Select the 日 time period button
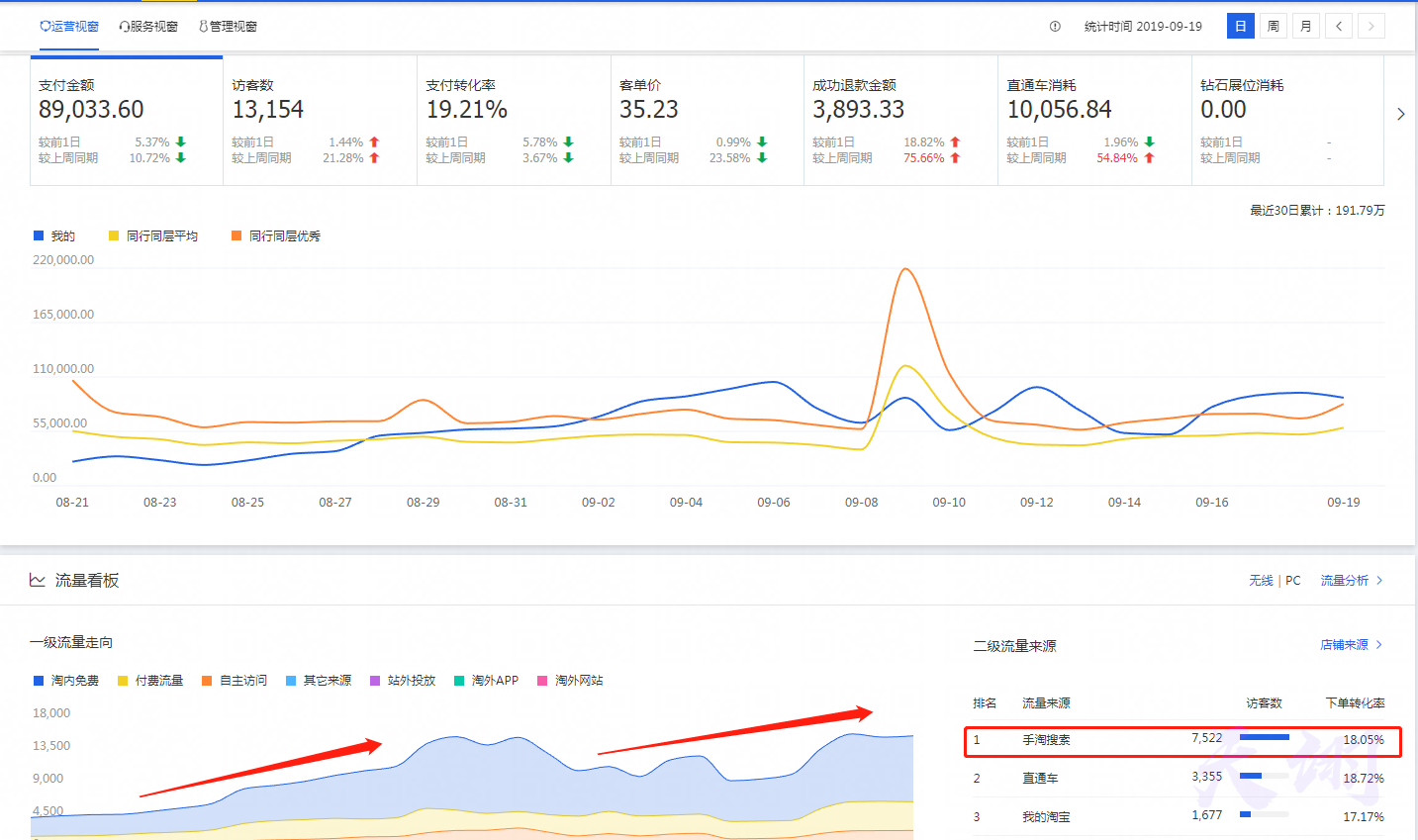The image size is (1418, 840). click(x=1241, y=26)
